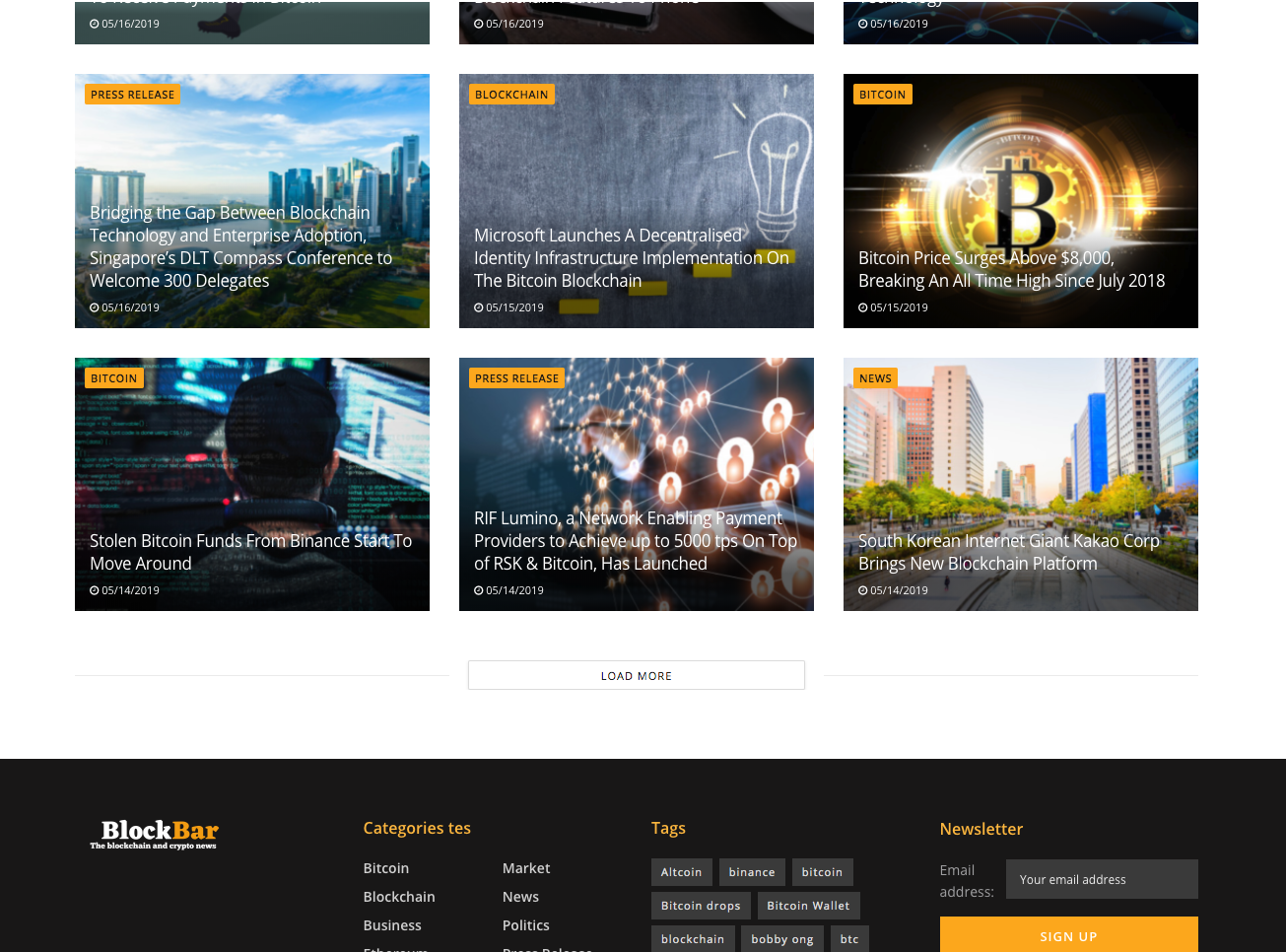Click the 05/14/2019 date on the Stolen Bitcoin article
The width and height of the screenshot is (1286, 952).
pos(130,590)
